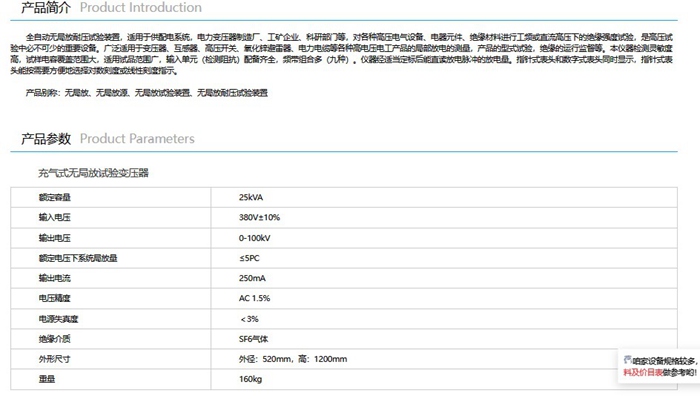This screenshot has height=399, width=700.
Task: Select the '380V±10%' value
Action: 259,217
